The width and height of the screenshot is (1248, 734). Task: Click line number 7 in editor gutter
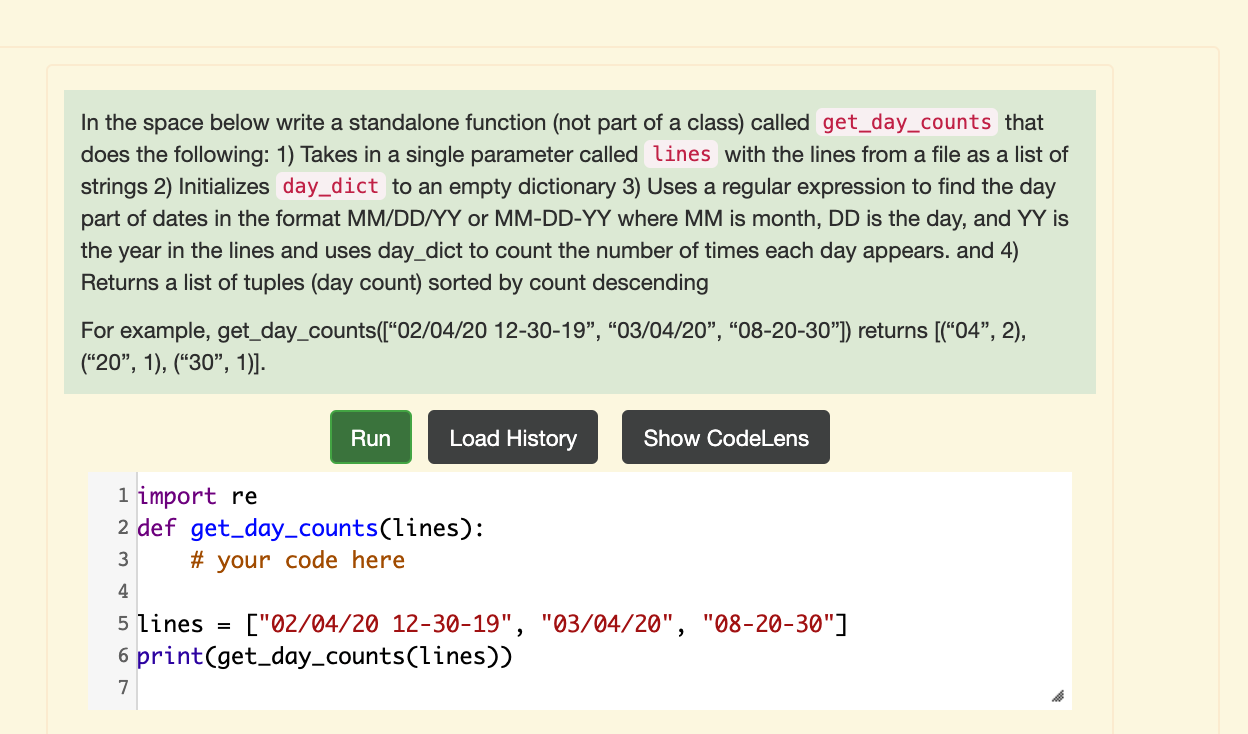pyautogui.click(x=123, y=687)
